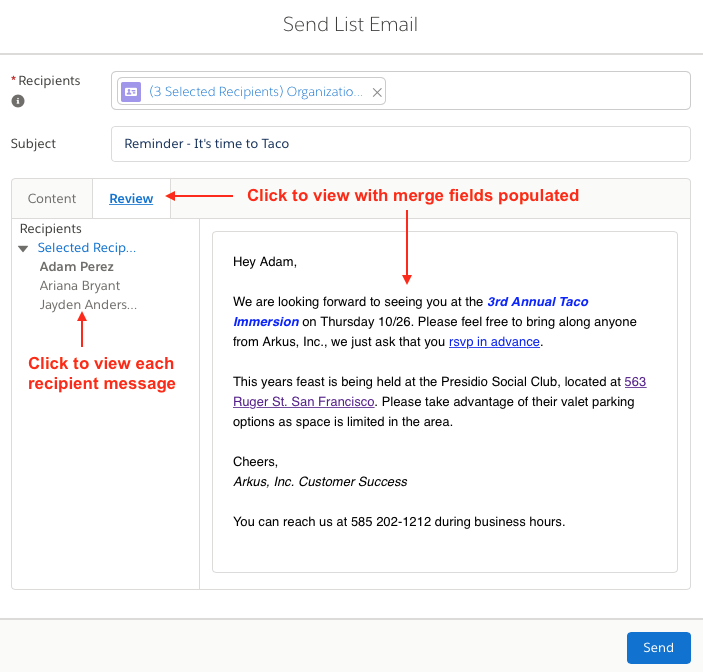Click the Subject input field
The image size is (703, 672).
tap(400, 144)
